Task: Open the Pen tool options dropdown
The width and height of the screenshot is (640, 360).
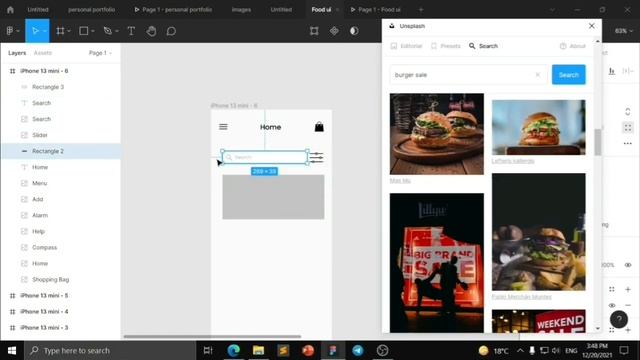Action: pos(117,31)
